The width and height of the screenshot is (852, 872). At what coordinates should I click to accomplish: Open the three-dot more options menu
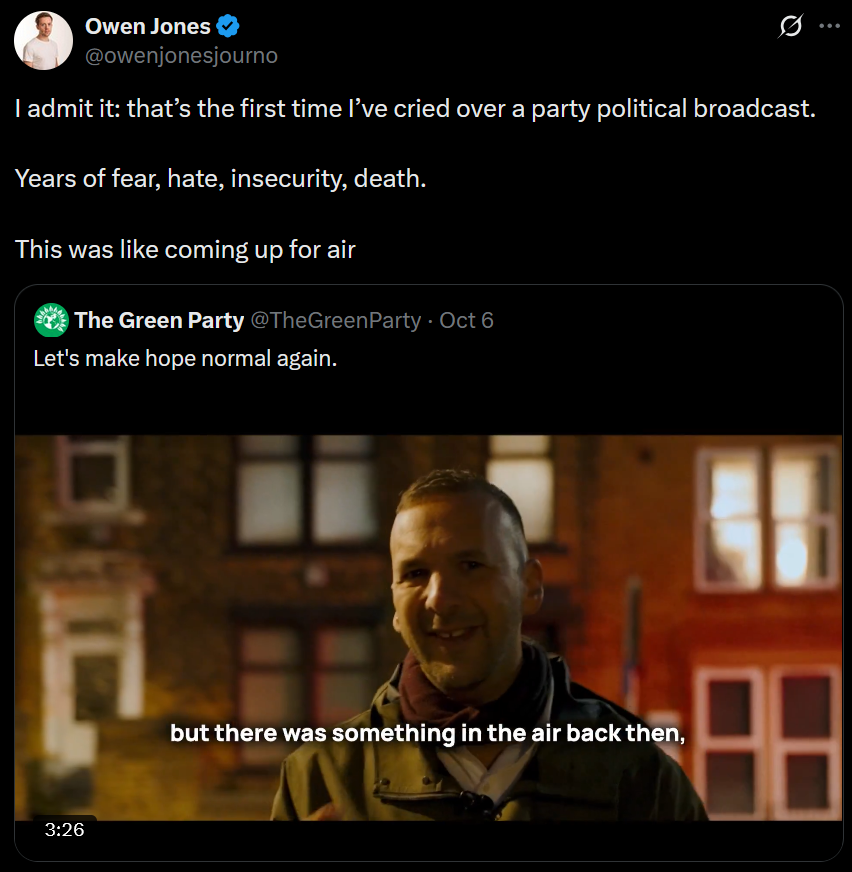click(x=829, y=27)
